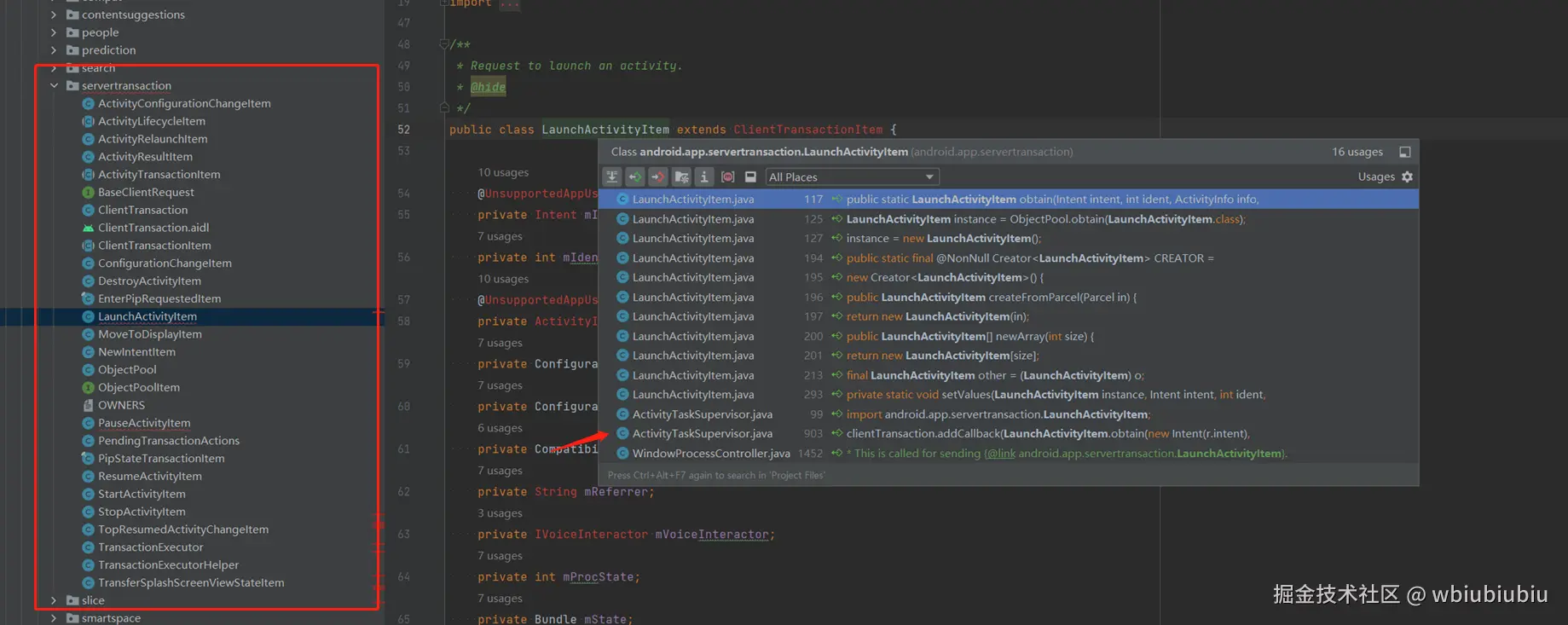Open ResumeActivityItem in project tree
Viewport: 1568px width, 625px height.
pos(149,477)
